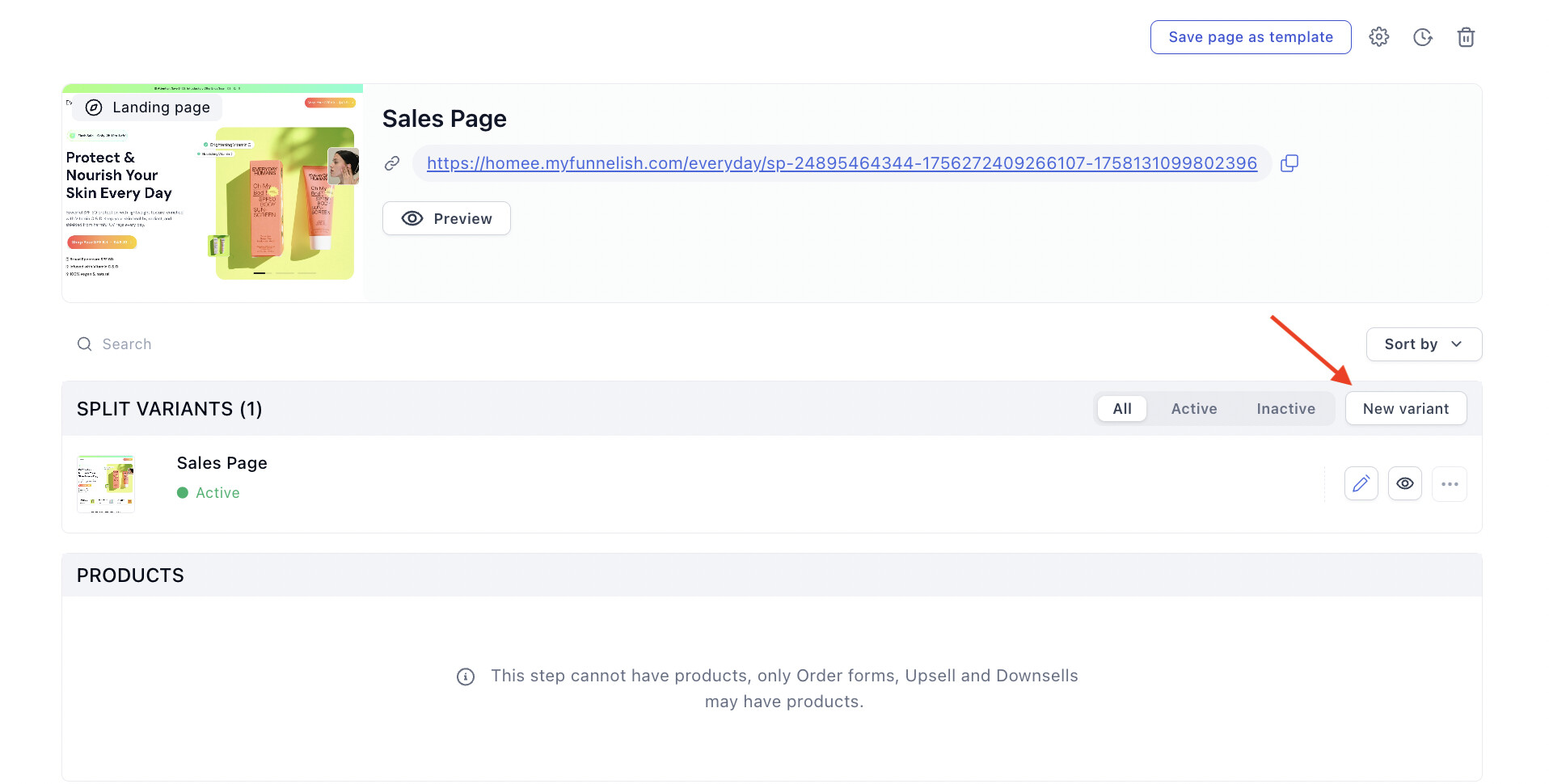
Task: Edit the Sales Page variant with pencil
Action: pos(1361,484)
